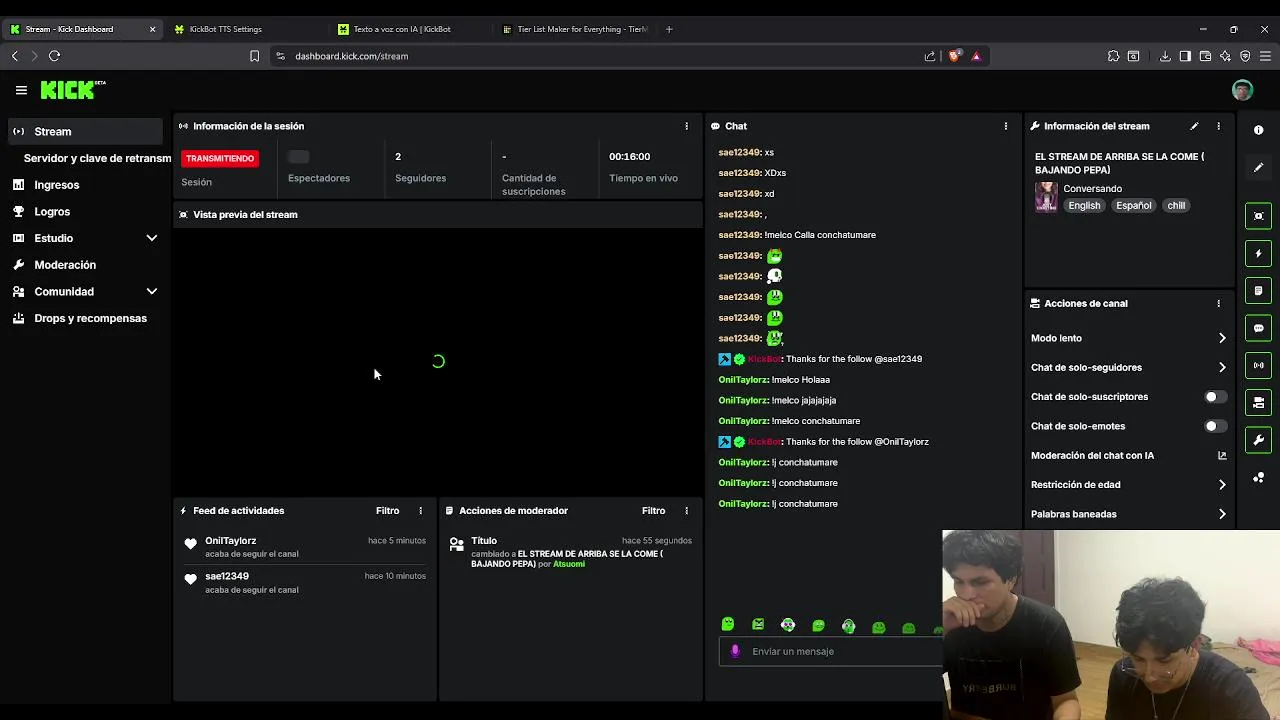Screen dimensions: 1280x720
Task: Click the chill tag in stream info
Action: click(1176, 206)
